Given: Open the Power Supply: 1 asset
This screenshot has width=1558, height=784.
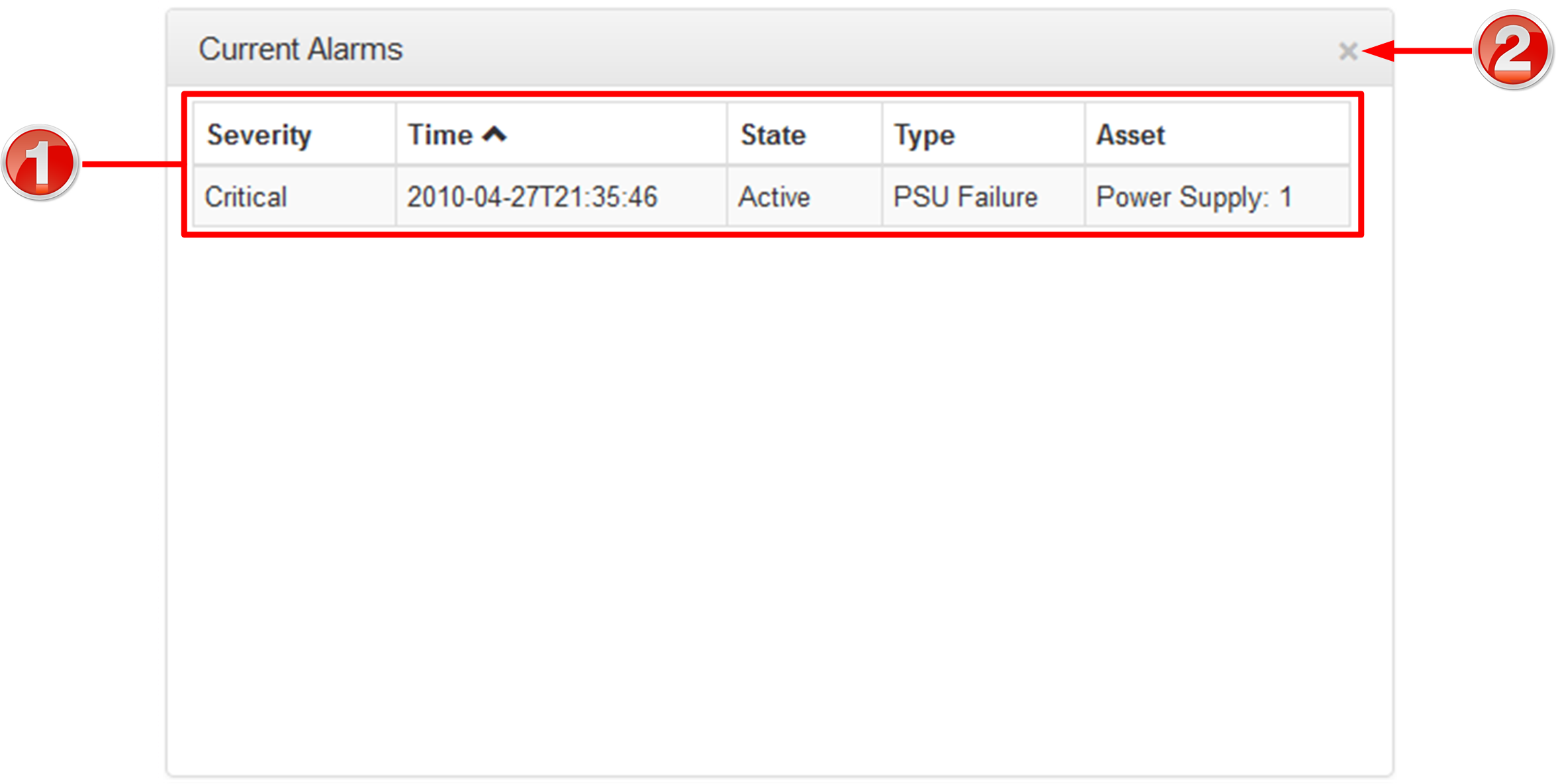Looking at the screenshot, I should (1193, 197).
